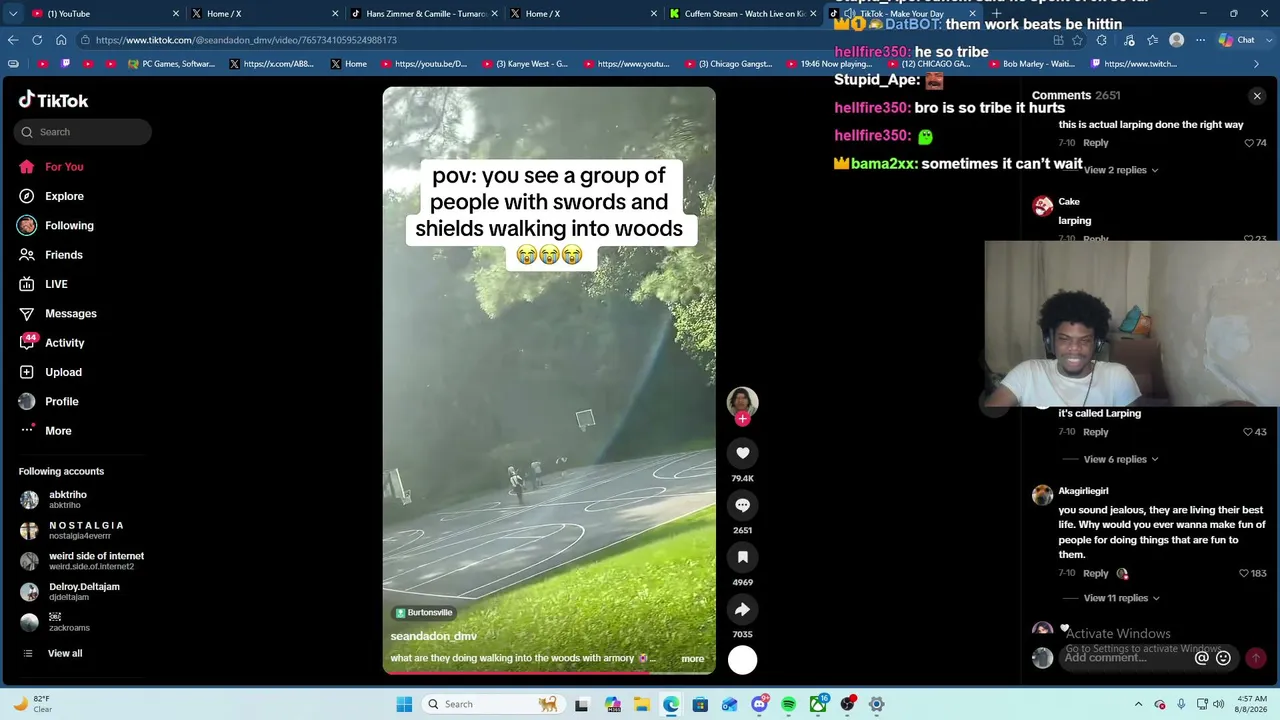Open the Explore page
The height and width of the screenshot is (720, 1280).
coord(64,196)
